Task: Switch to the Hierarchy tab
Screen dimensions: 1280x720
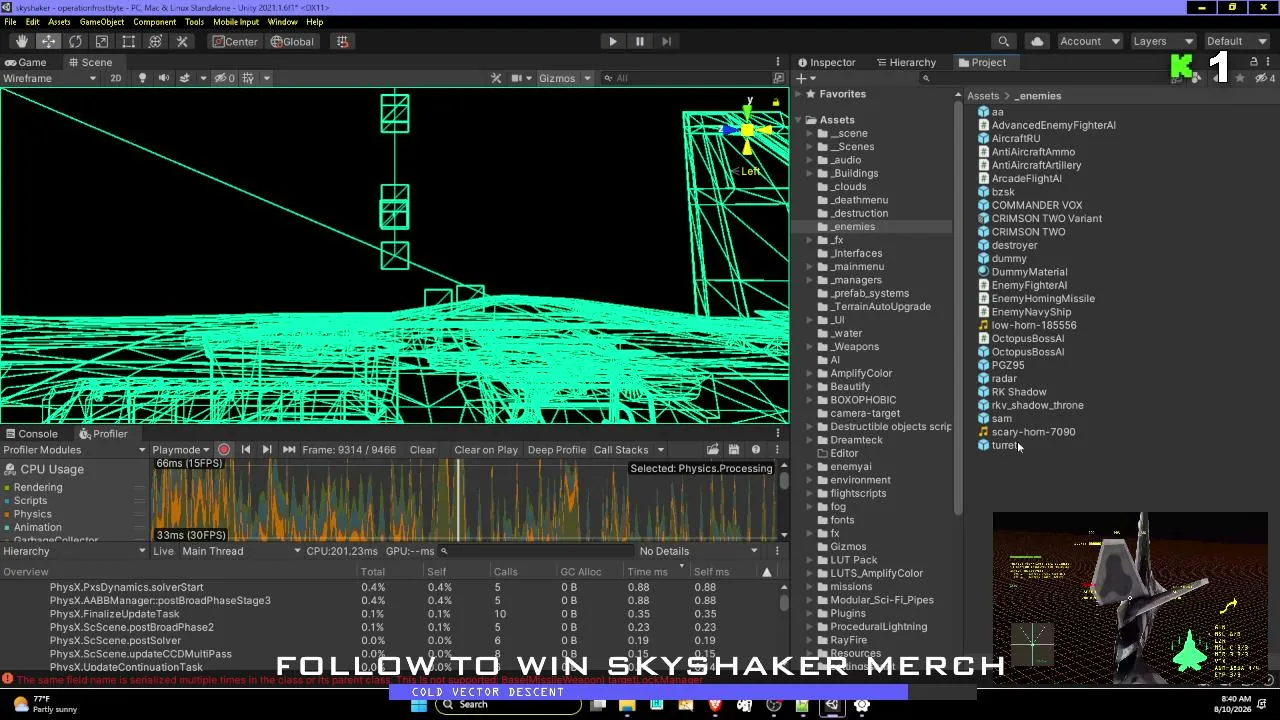Action: [x=906, y=62]
